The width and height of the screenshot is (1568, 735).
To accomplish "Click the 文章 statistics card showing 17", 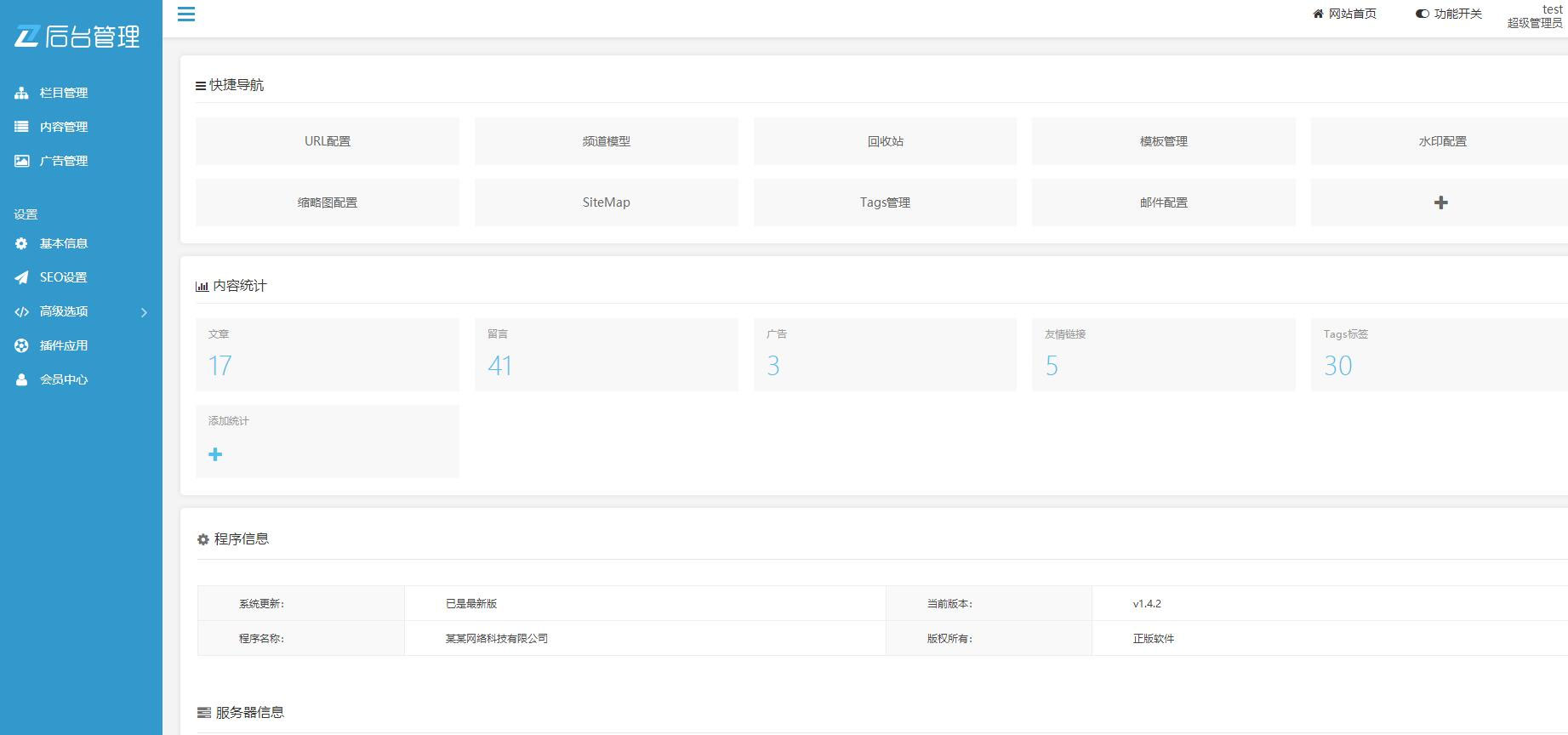I will 328,355.
